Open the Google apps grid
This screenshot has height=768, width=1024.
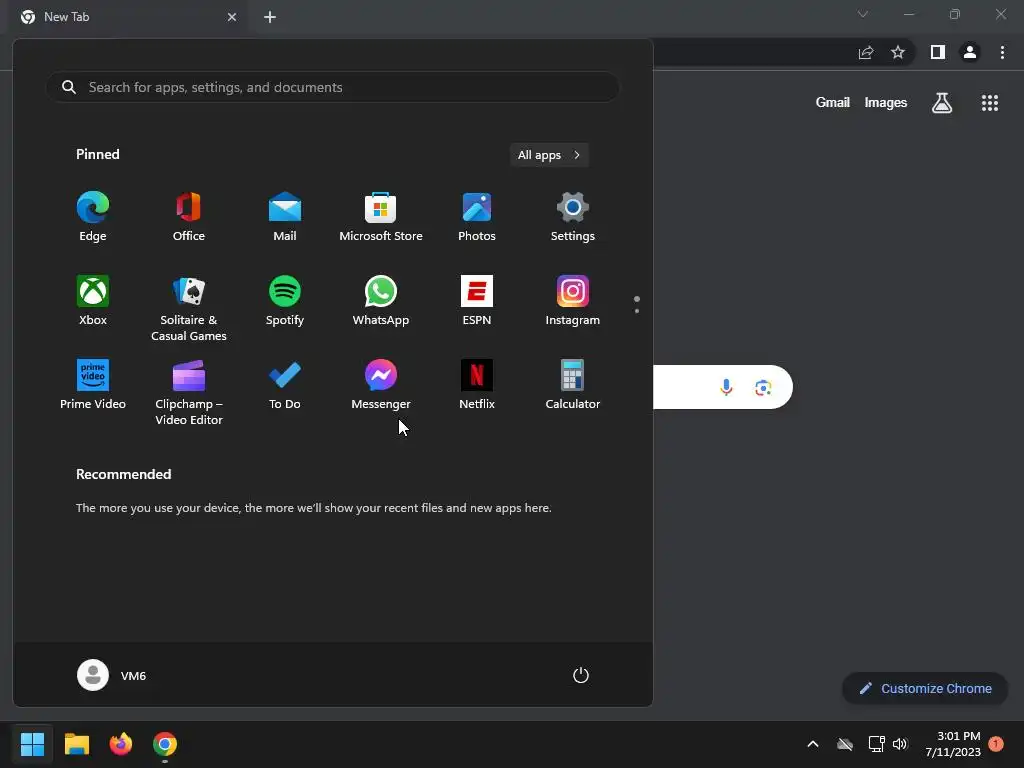[990, 103]
